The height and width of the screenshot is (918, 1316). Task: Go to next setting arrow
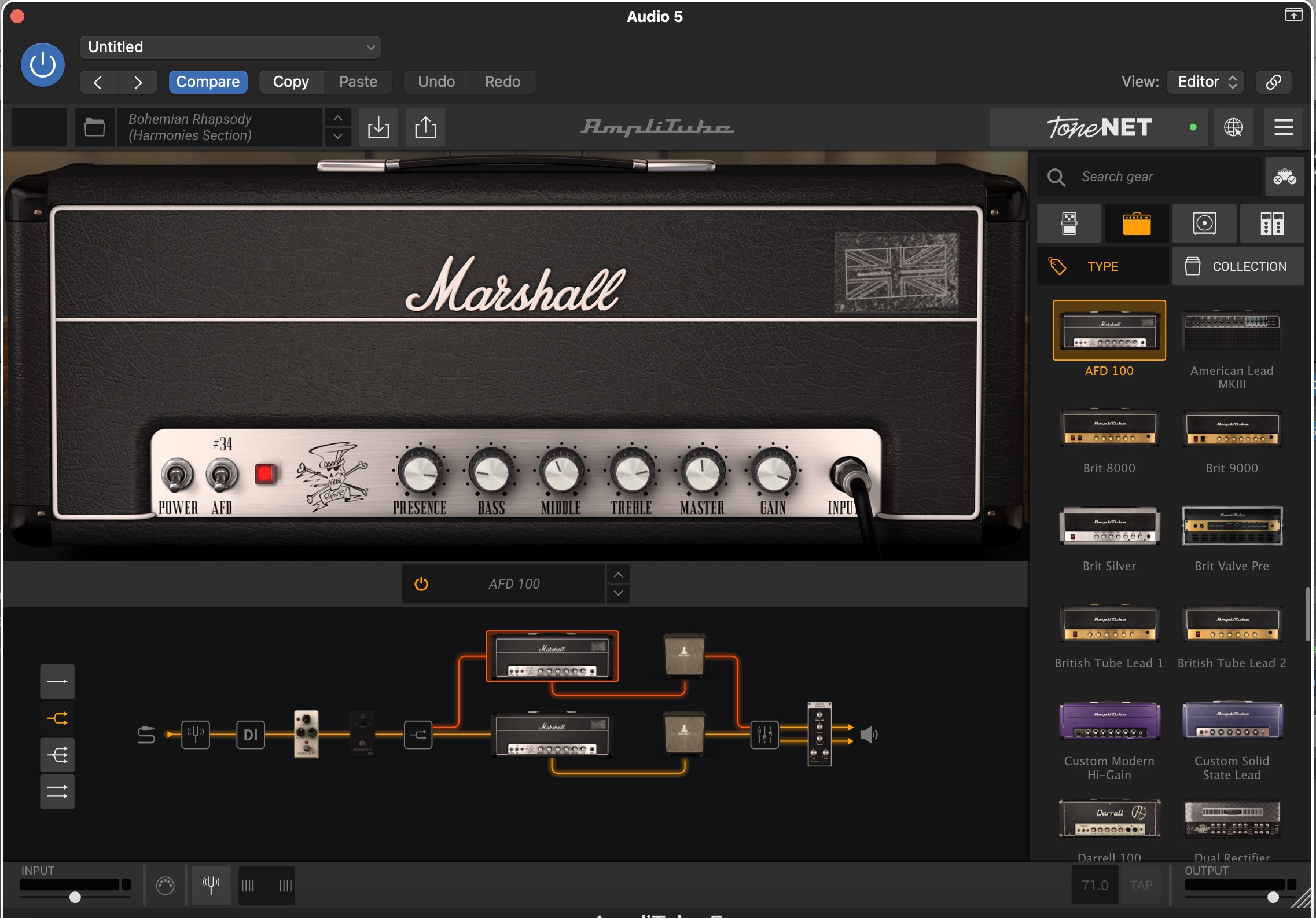138,82
